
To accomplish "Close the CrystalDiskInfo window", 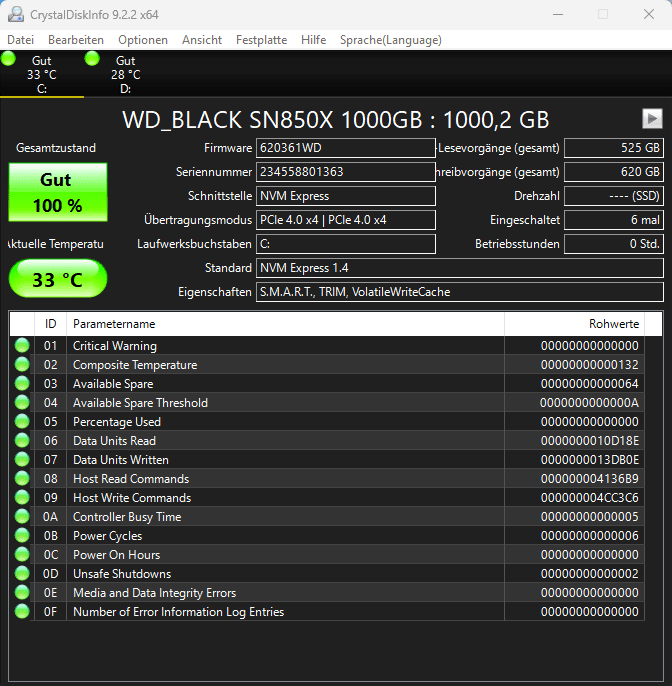I will pyautogui.click(x=649, y=14).
